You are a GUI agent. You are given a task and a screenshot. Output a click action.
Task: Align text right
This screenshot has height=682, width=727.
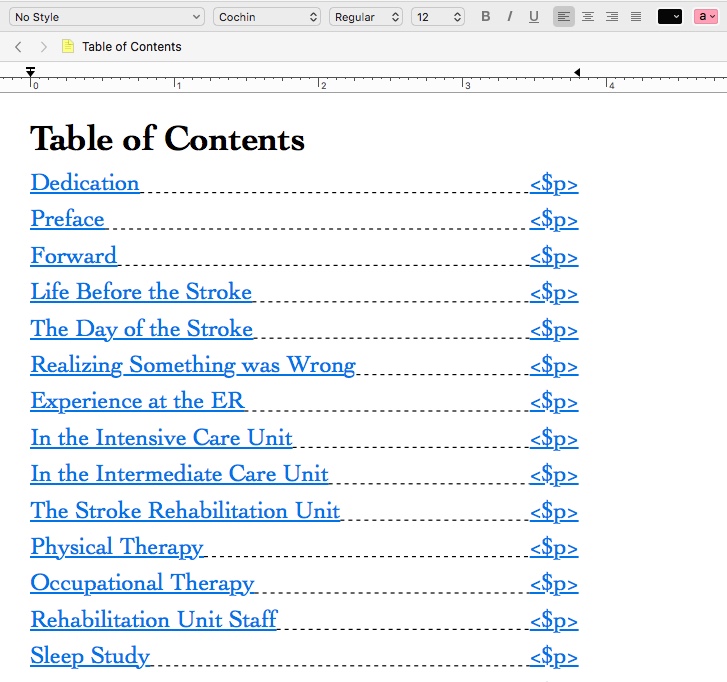612,17
